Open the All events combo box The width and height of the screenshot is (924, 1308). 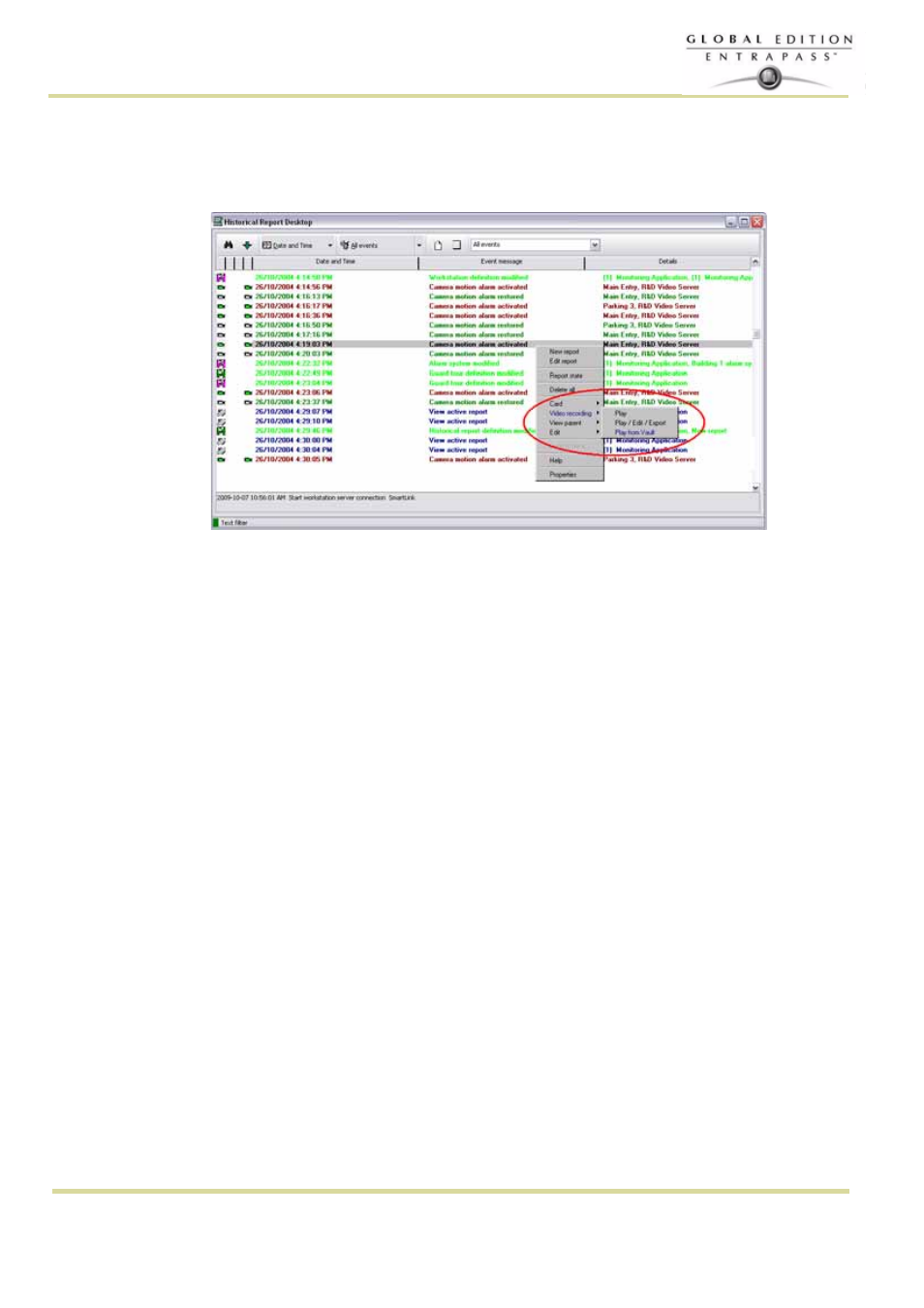[x=536, y=245]
